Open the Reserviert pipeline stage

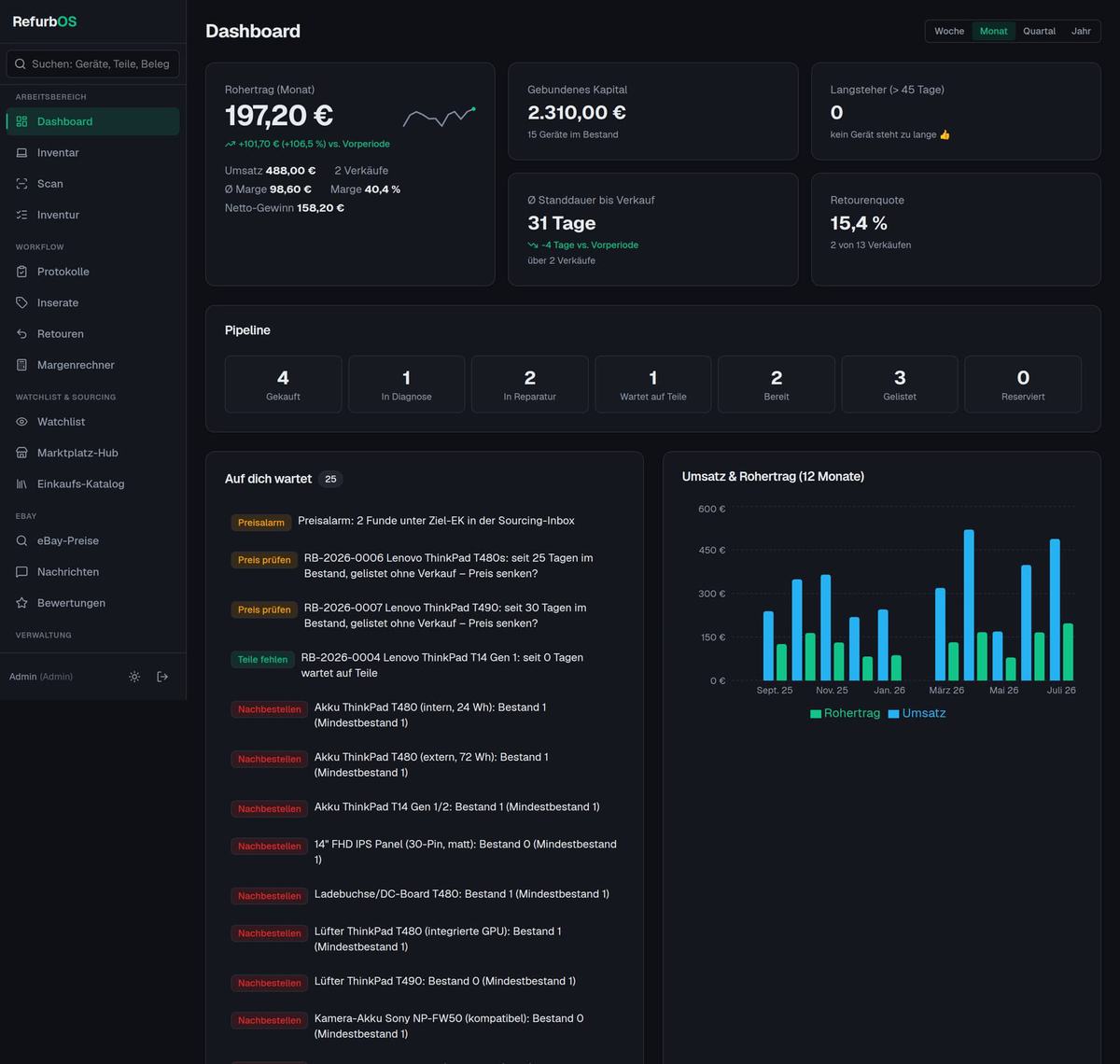tap(1023, 384)
